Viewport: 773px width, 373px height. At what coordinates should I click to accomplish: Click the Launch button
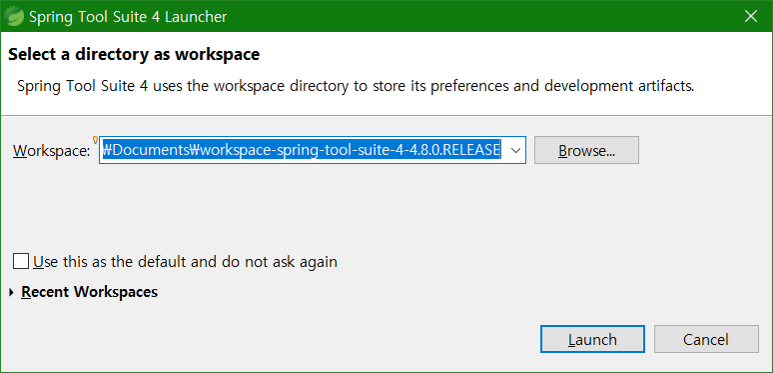(x=592, y=339)
